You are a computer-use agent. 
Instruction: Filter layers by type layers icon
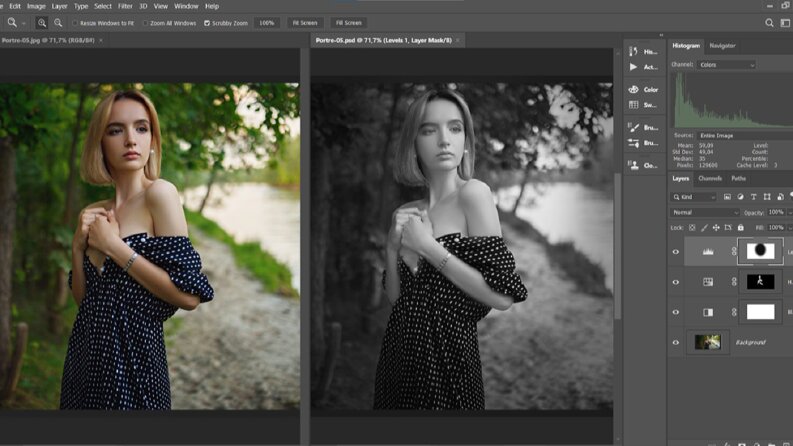[754, 197]
